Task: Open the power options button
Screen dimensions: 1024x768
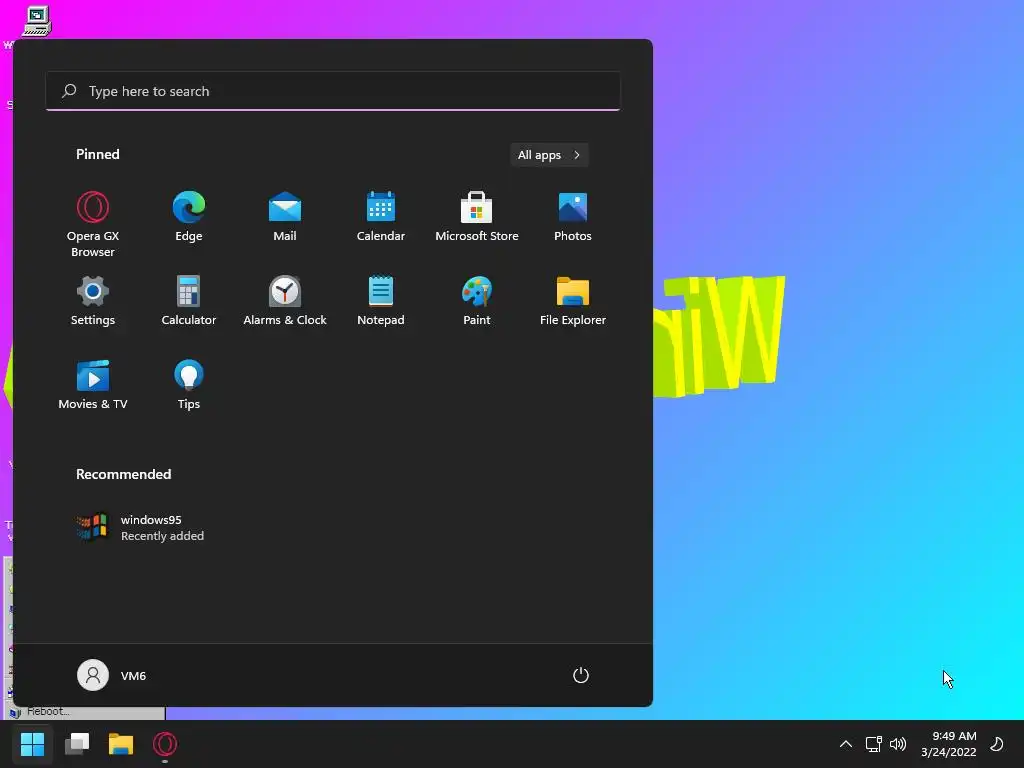Action: [x=581, y=675]
